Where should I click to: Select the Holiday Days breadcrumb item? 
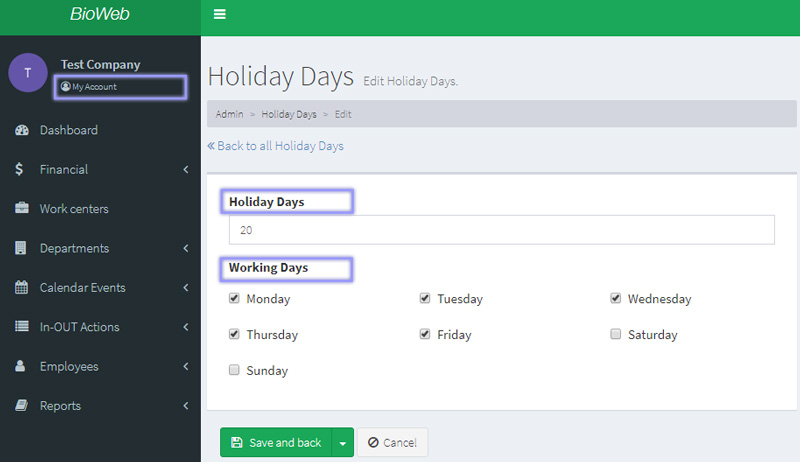tap(289, 114)
